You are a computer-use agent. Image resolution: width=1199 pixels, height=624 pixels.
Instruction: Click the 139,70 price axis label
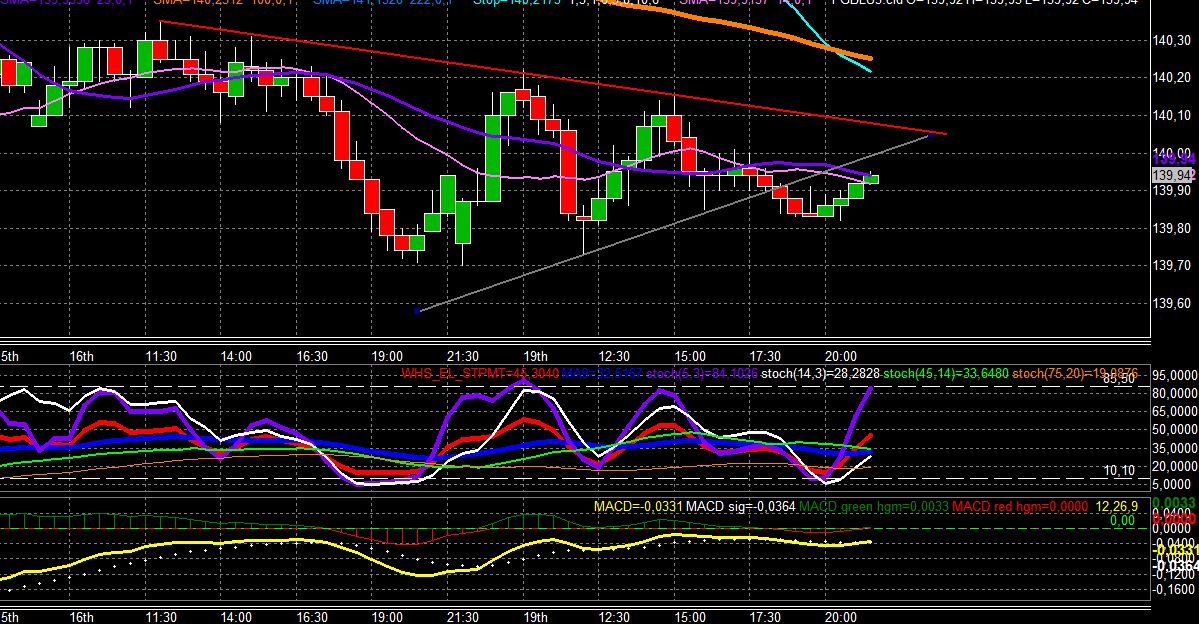(x=1171, y=265)
